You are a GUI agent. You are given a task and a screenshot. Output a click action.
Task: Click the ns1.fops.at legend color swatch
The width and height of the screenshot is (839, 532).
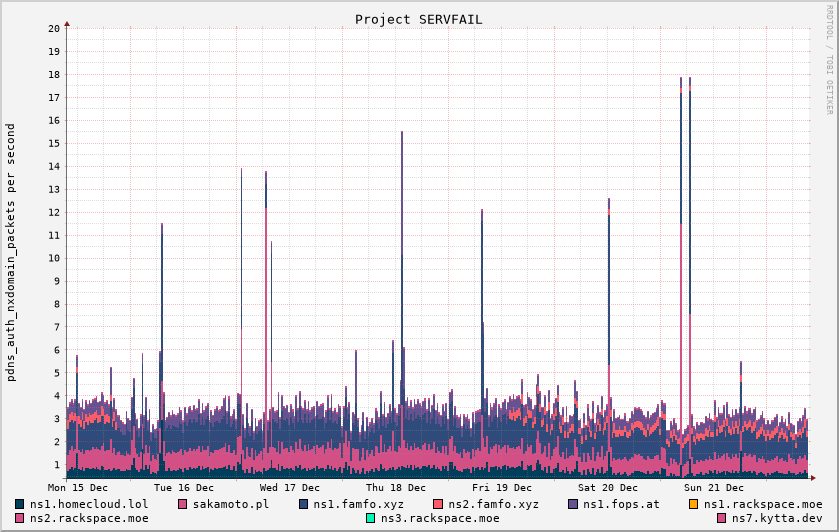click(x=573, y=504)
